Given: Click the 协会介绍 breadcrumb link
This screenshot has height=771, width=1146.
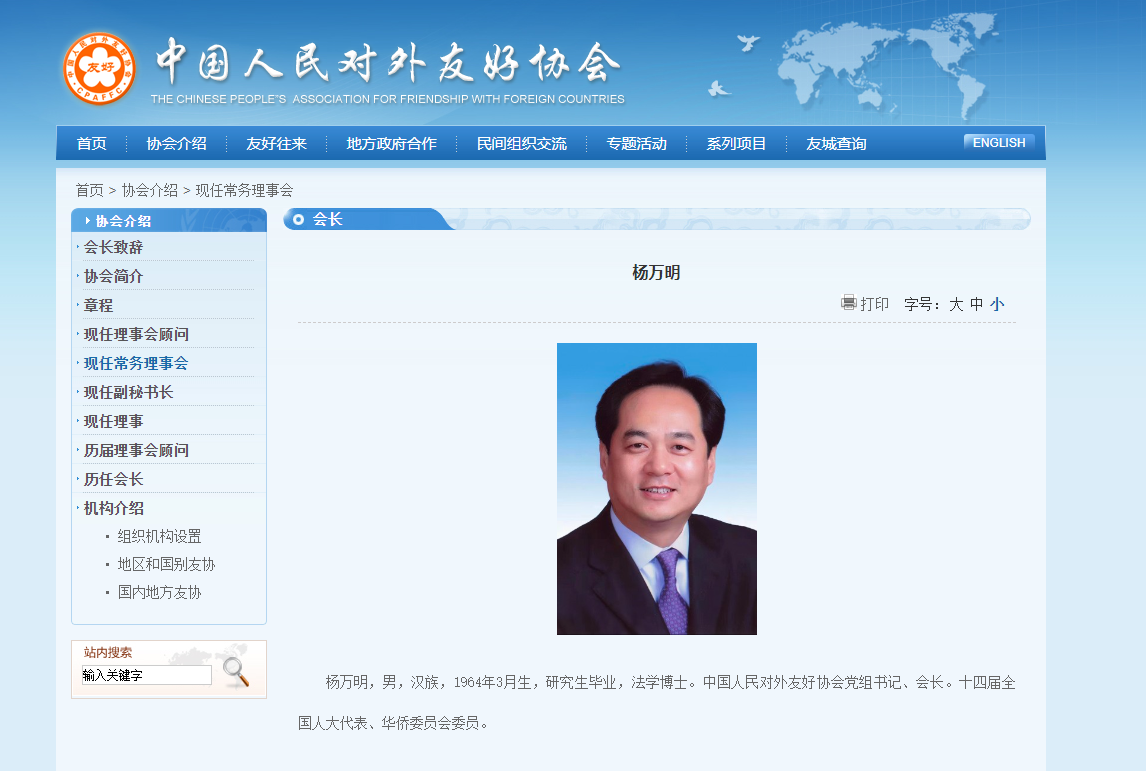Looking at the screenshot, I should pyautogui.click(x=150, y=190).
